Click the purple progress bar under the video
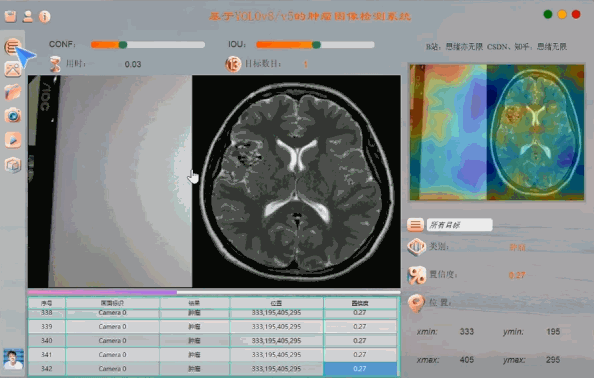 click(x=214, y=292)
